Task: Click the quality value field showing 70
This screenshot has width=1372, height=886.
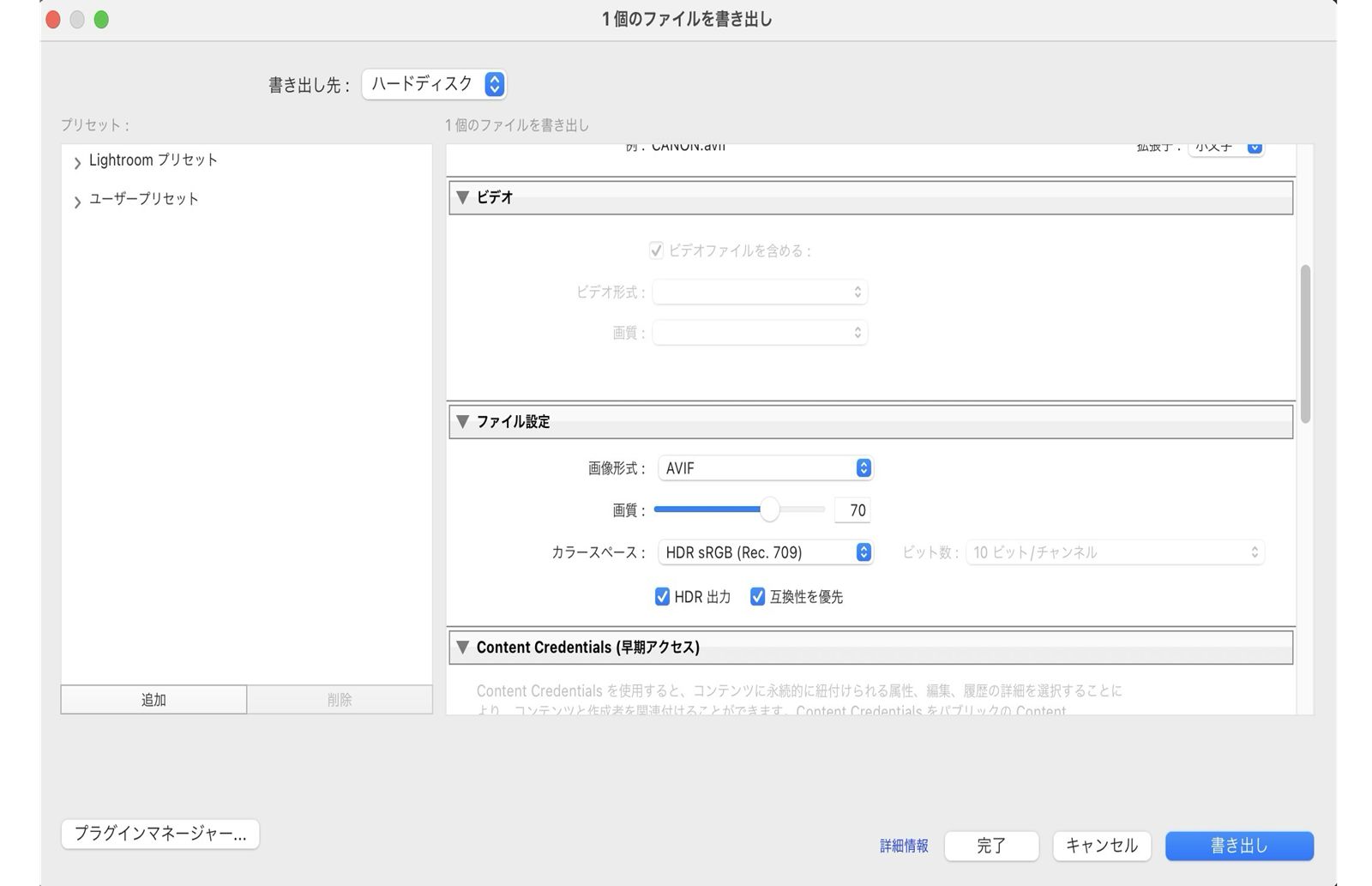Action: pos(852,509)
